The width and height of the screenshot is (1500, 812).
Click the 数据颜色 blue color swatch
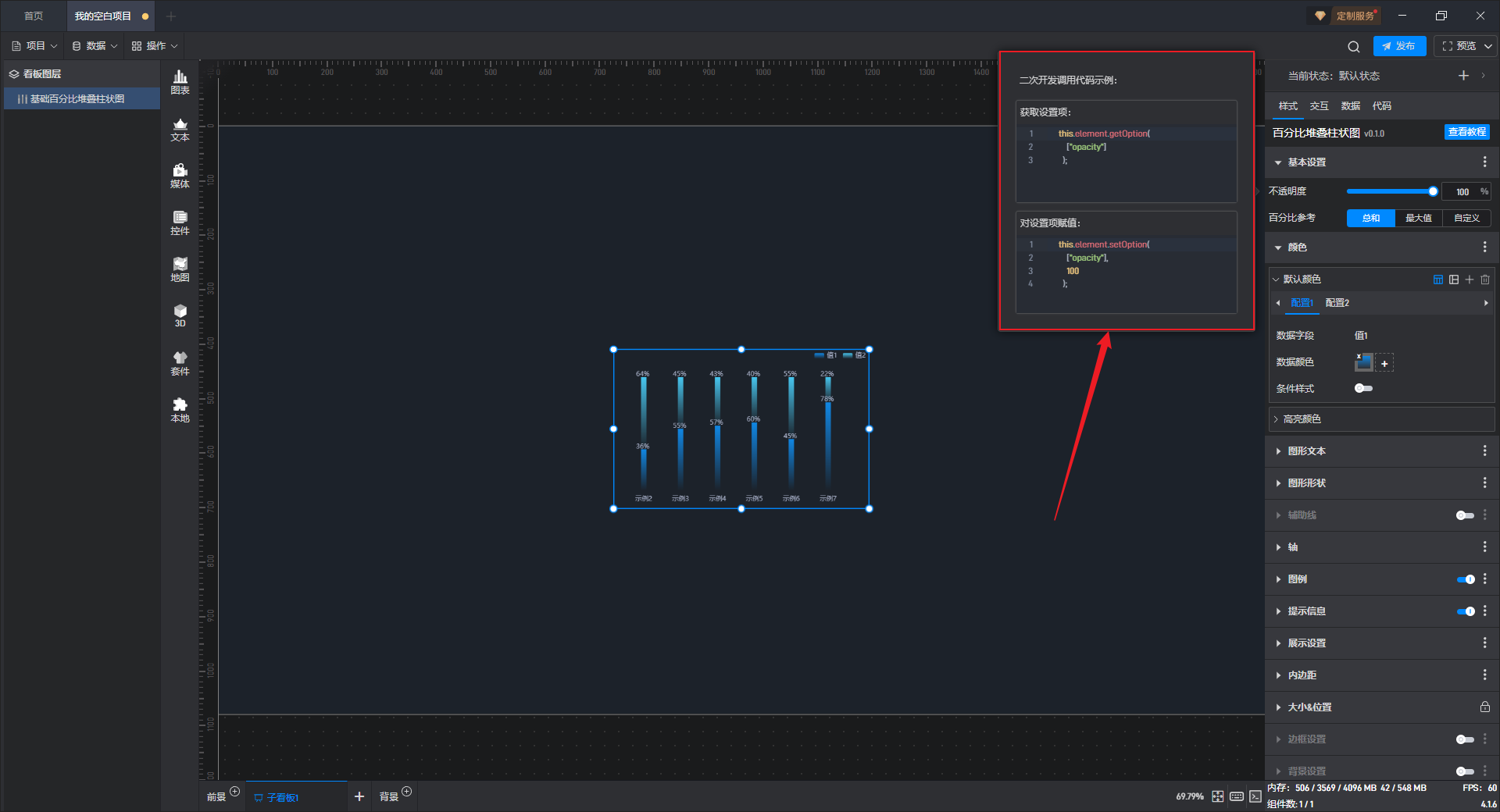click(x=1363, y=362)
